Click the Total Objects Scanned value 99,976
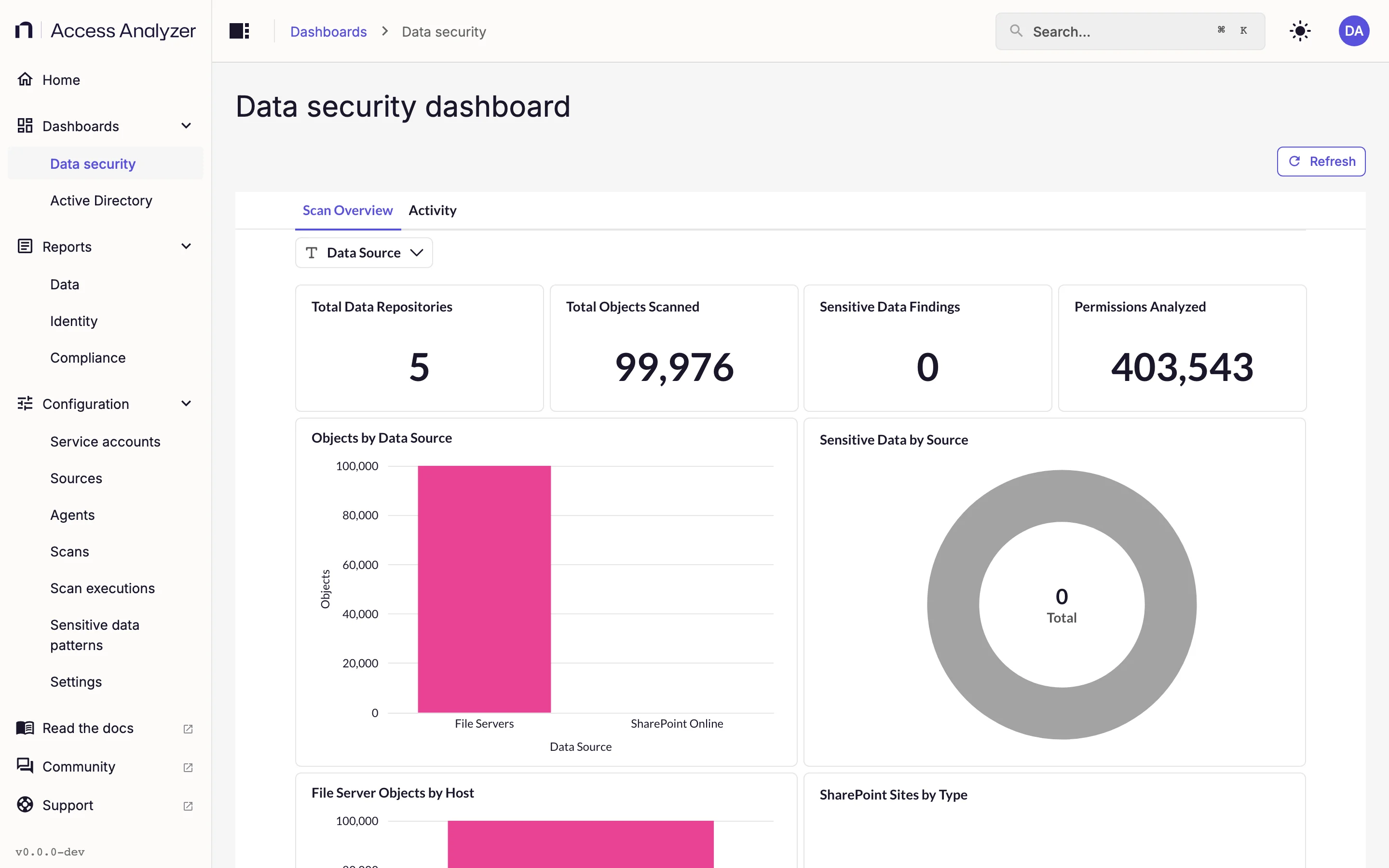Viewport: 1389px width, 868px height. 674,367
